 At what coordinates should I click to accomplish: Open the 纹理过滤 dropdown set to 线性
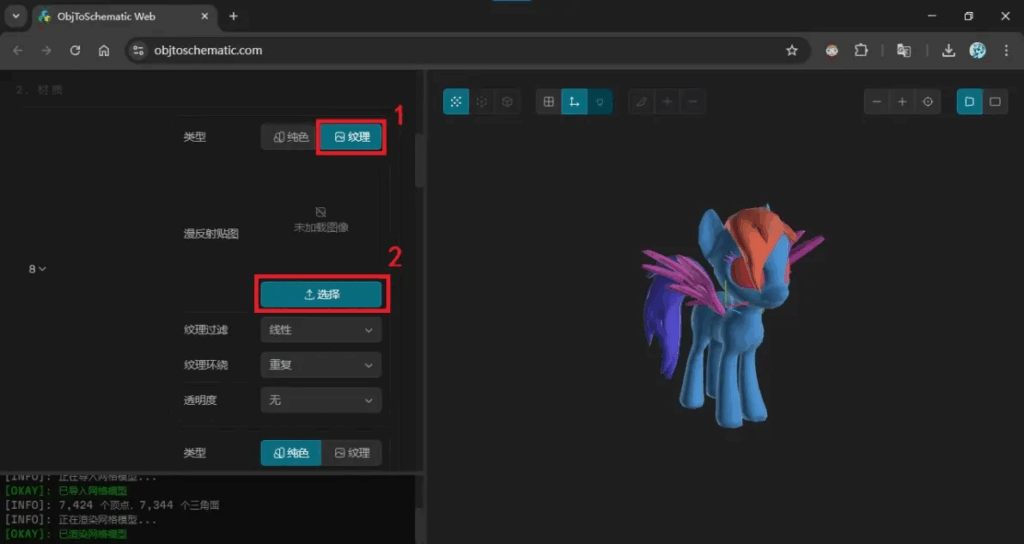point(321,330)
